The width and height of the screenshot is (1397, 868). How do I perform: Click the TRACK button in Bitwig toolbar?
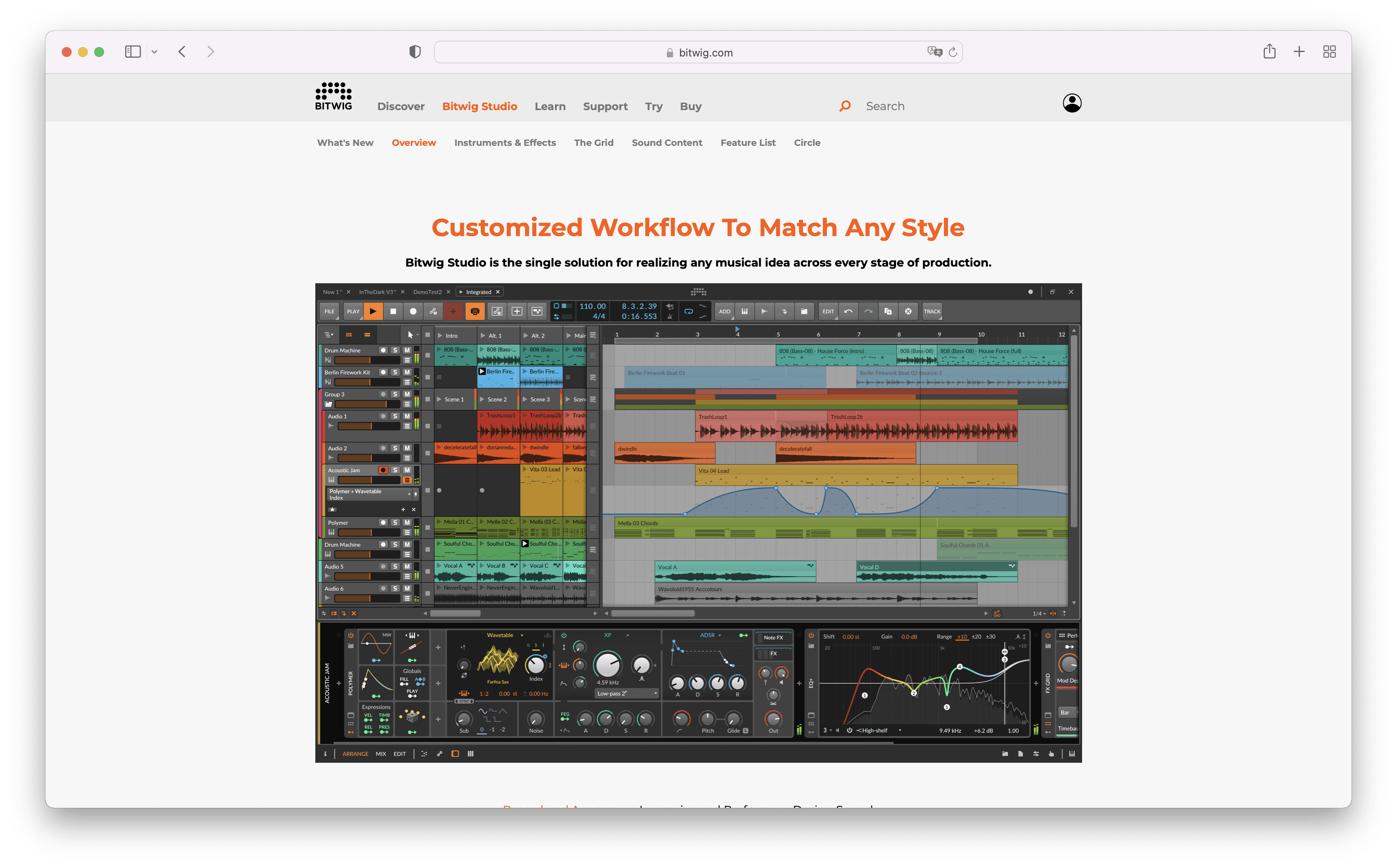click(x=932, y=312)
